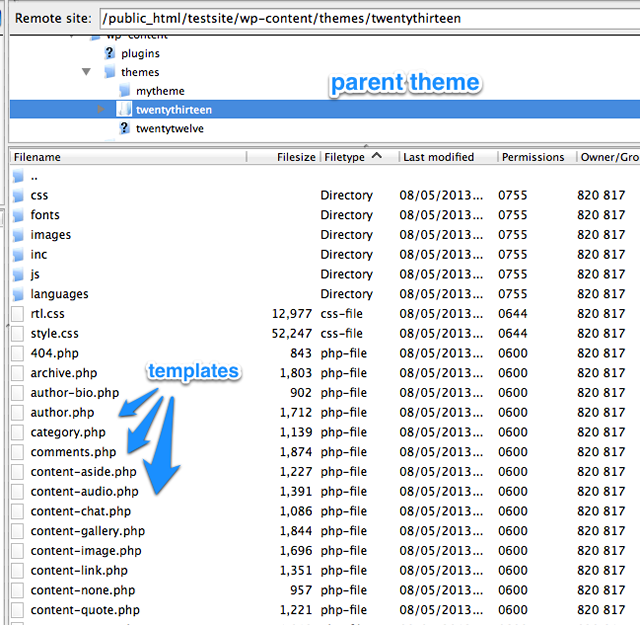Select the mytheme folder icon
Screen dimensions: 640x625
point(124,91)
